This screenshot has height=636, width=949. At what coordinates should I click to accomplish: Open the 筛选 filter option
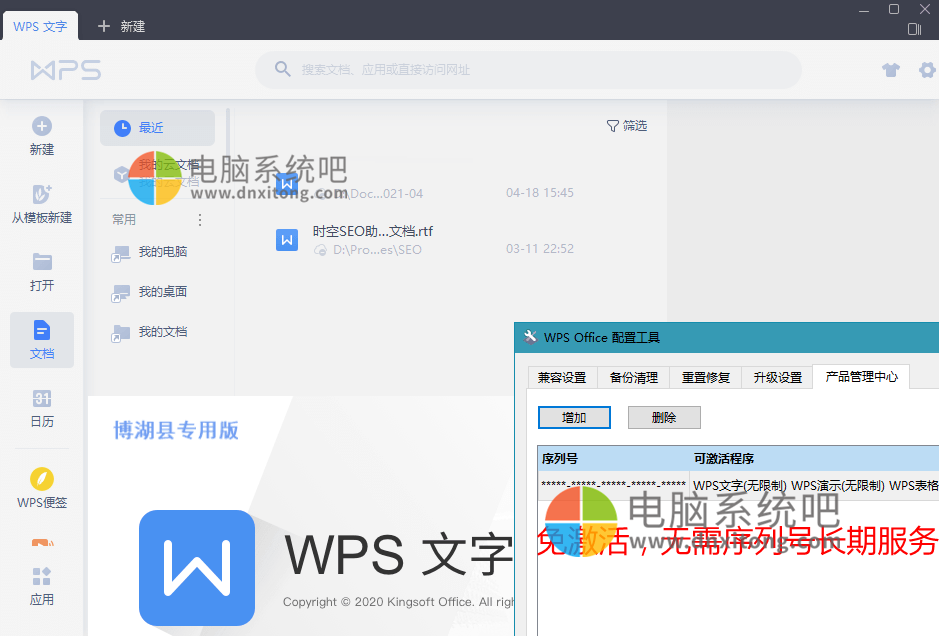627,126
